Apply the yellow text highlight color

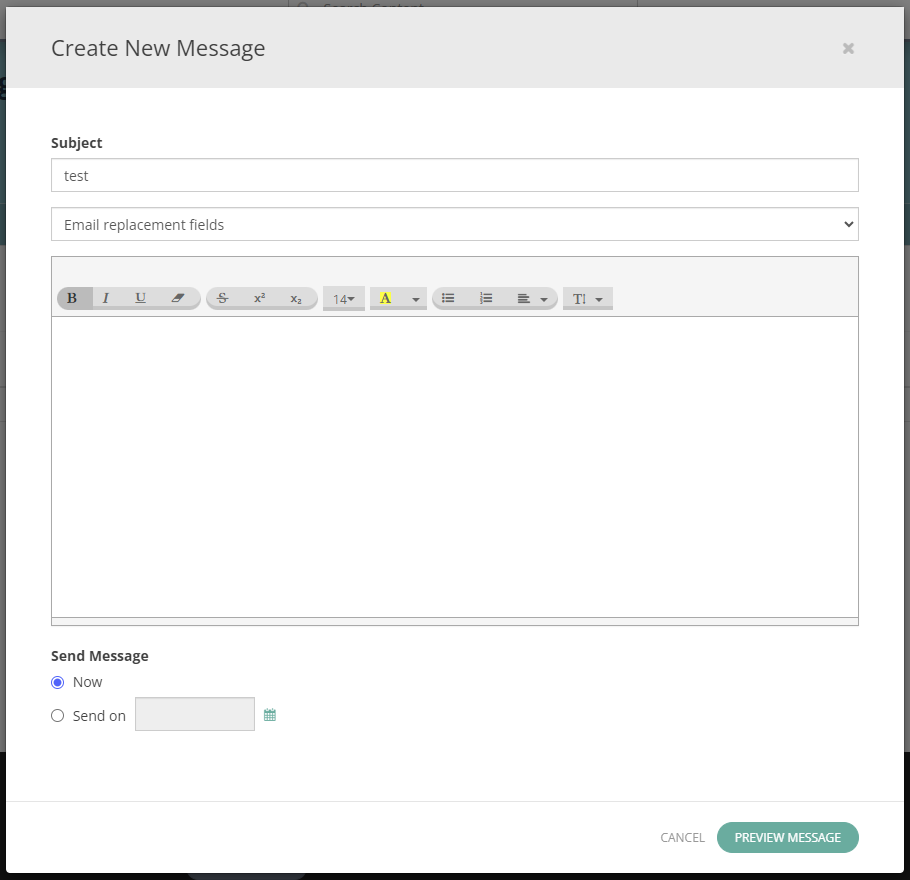click(x=385, y=298)
